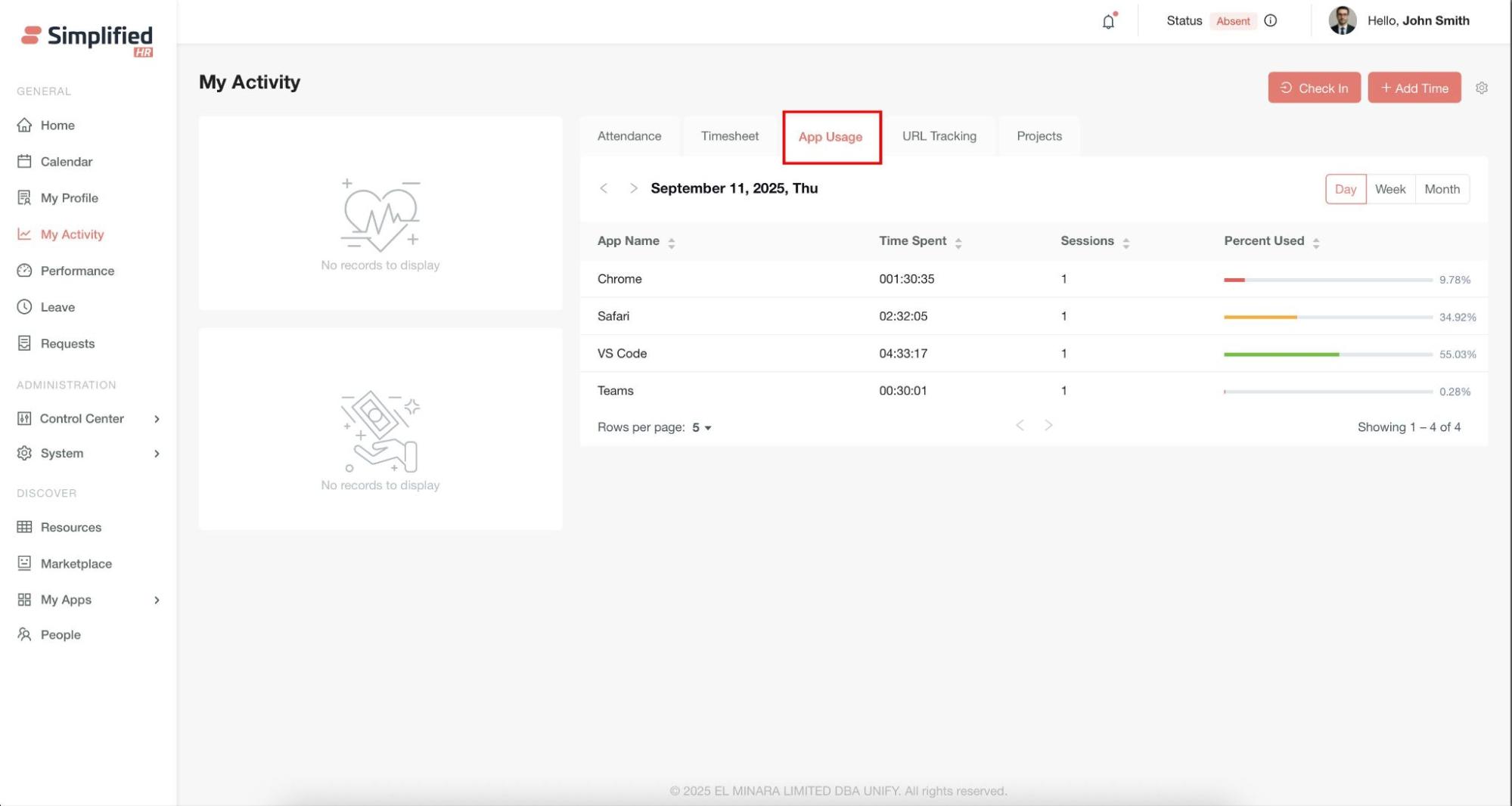The image size is (1512, 806).
Task: Open the Leave clock icon
Action: click(x=25, y=307)
